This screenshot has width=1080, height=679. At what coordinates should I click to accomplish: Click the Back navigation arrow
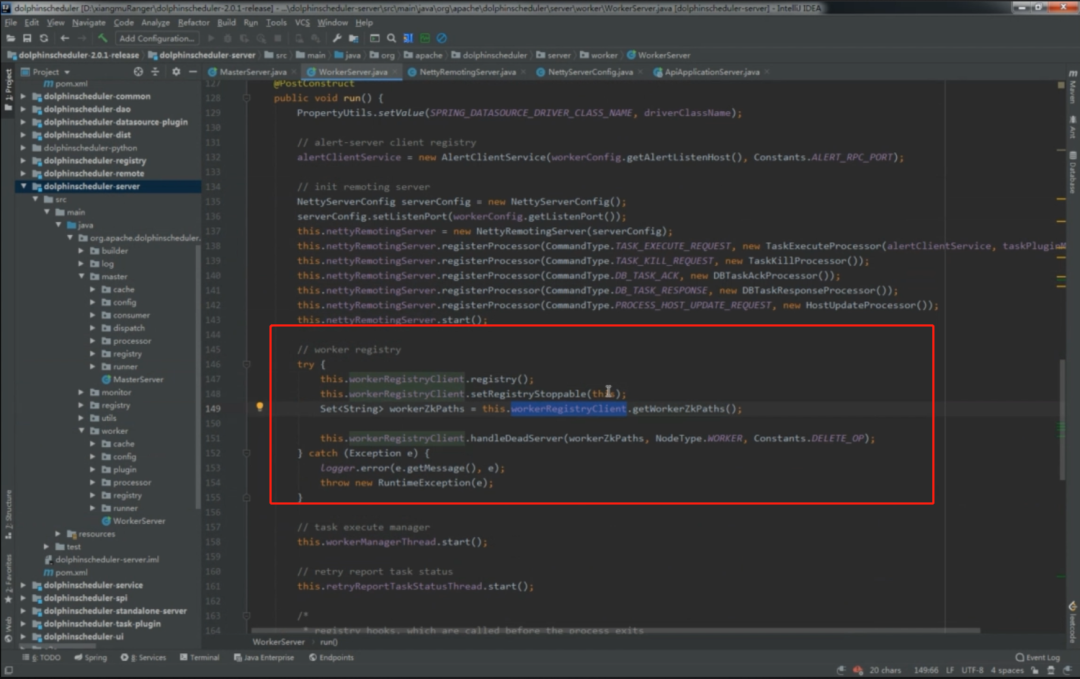[65, 39]
